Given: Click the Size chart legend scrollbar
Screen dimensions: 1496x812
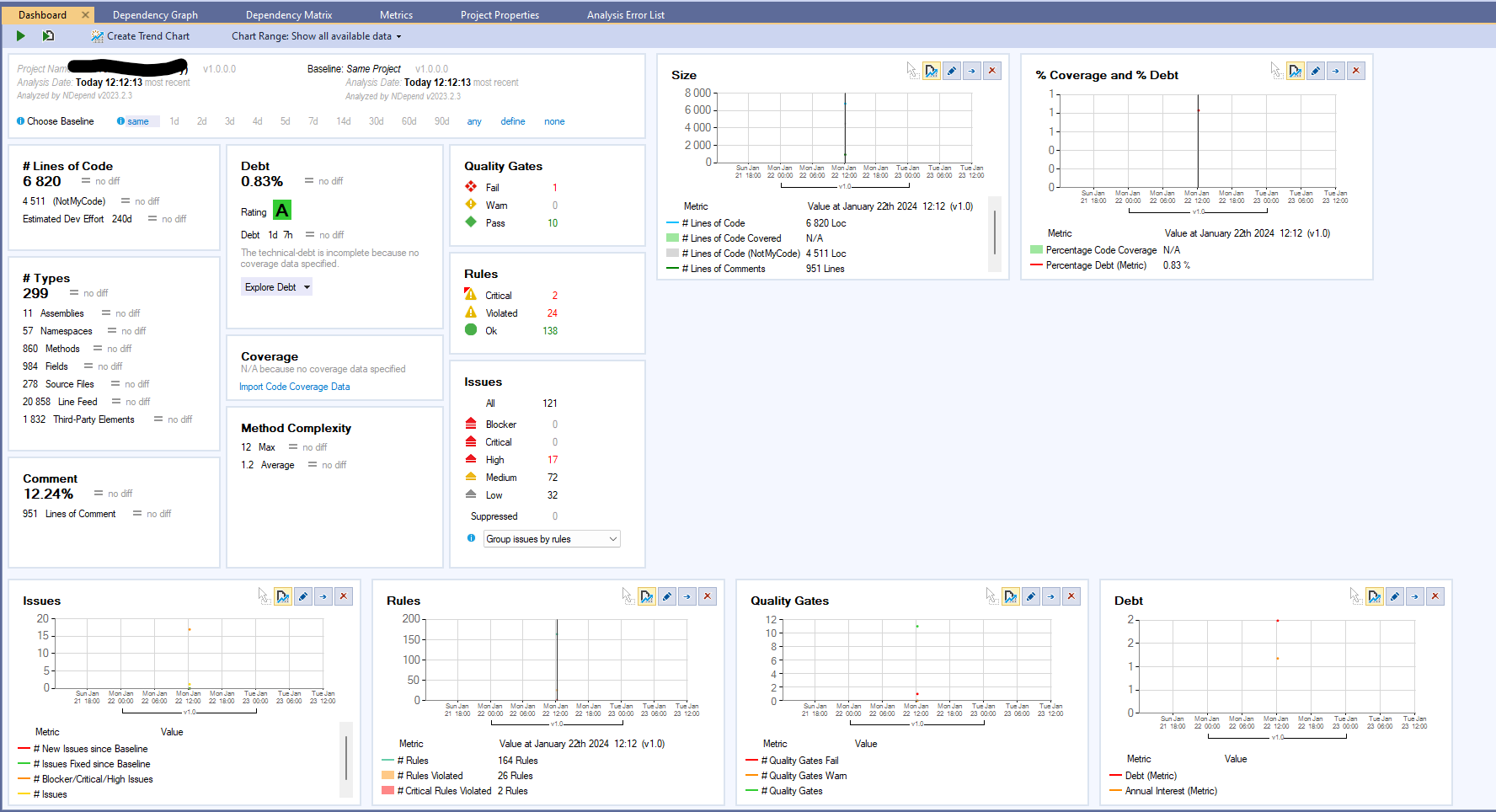Looking at the screenshot, I should pos(995,233).
